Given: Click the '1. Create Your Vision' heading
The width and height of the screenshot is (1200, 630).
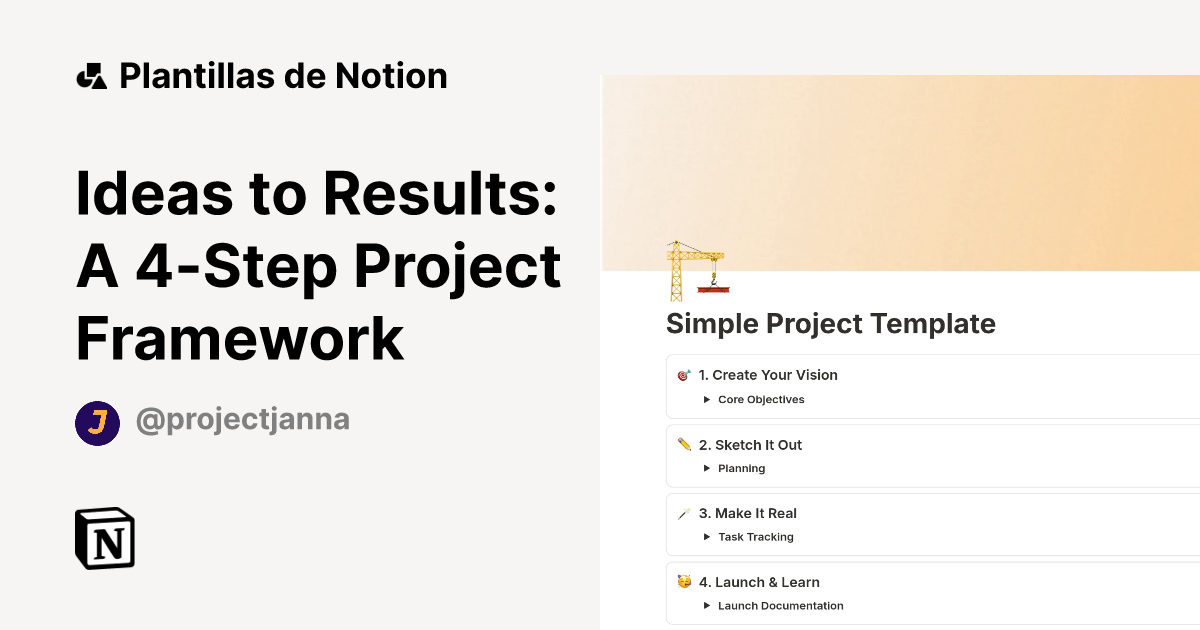Looking at the screenshot, I should tap(768, 375).
